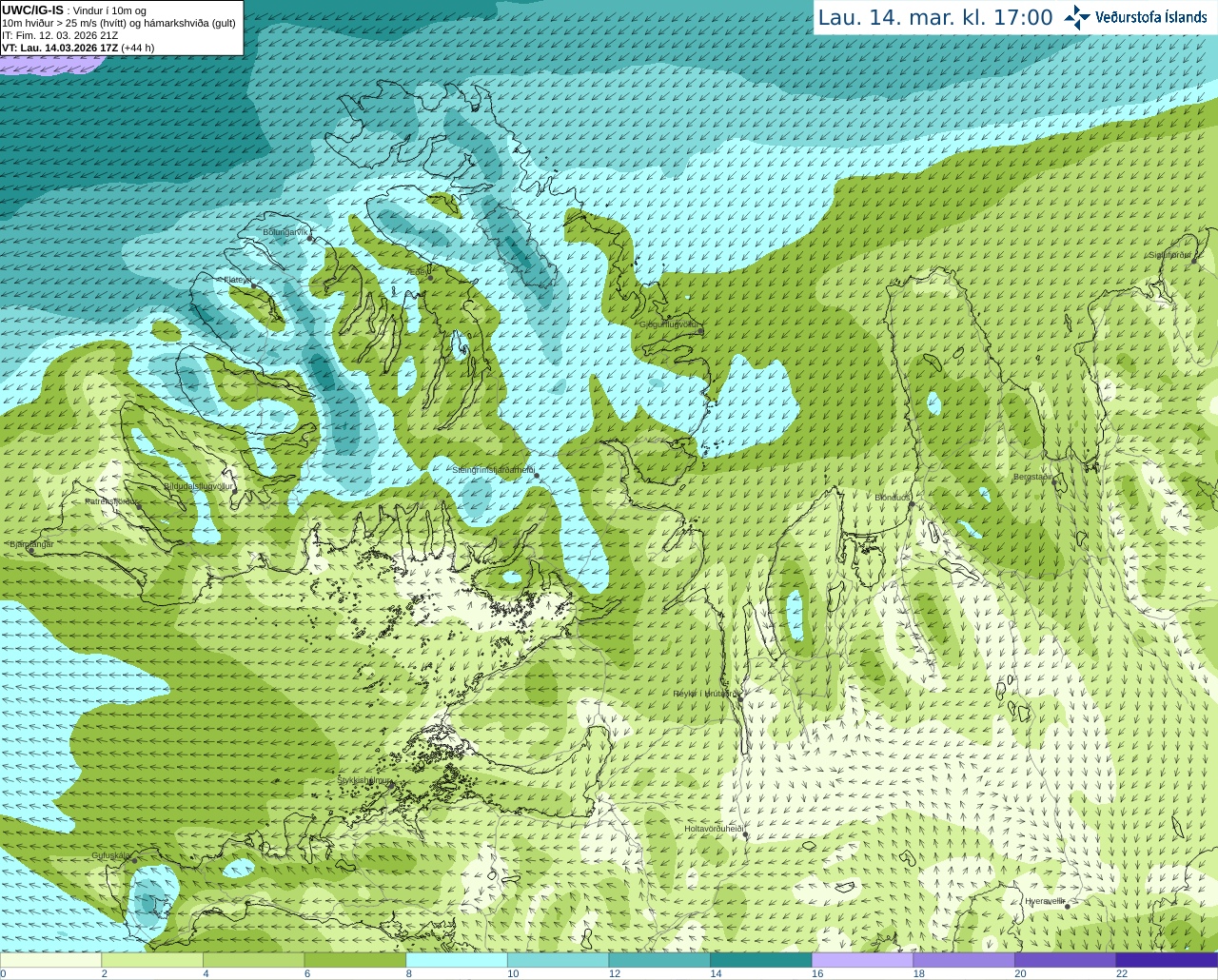
Task: Click the Gjögurflugvöllur station label
Action: pos(669,324)
